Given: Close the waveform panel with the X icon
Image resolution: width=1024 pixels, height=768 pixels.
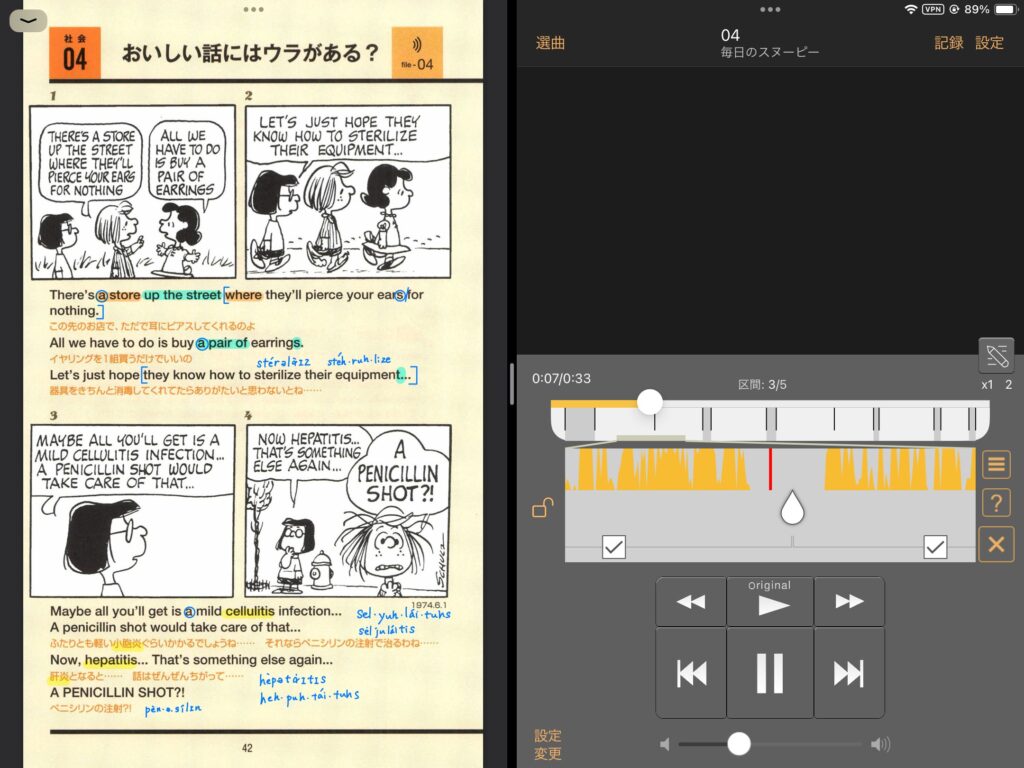Looking at the screenshot, I should click(x=996, y=544).
